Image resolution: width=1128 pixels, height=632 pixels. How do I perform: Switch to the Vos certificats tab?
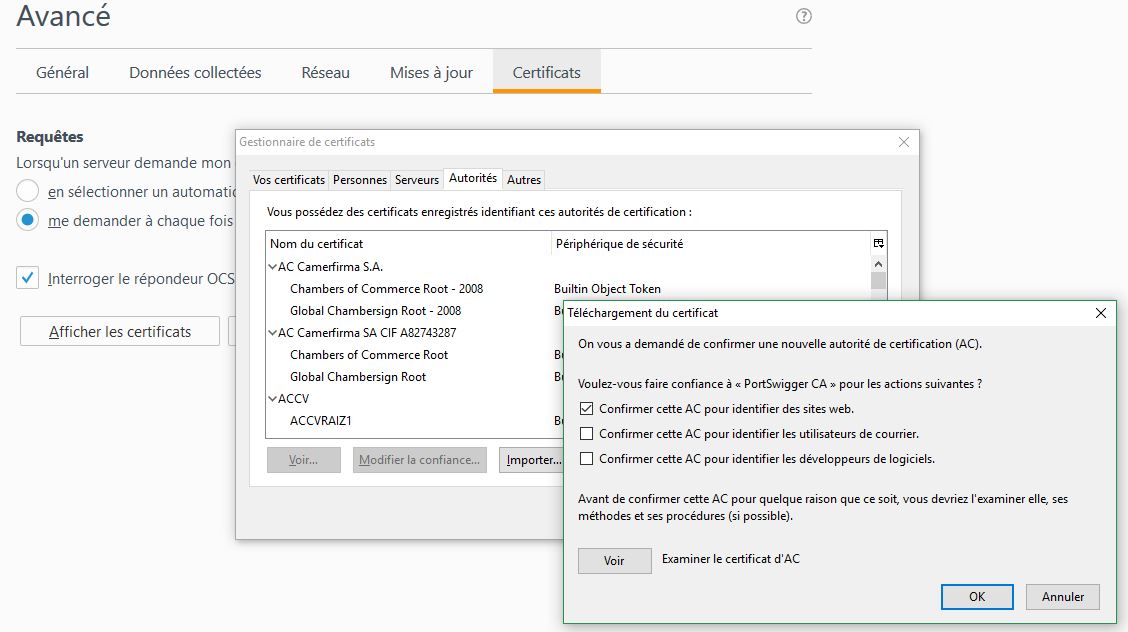(288, 180)
